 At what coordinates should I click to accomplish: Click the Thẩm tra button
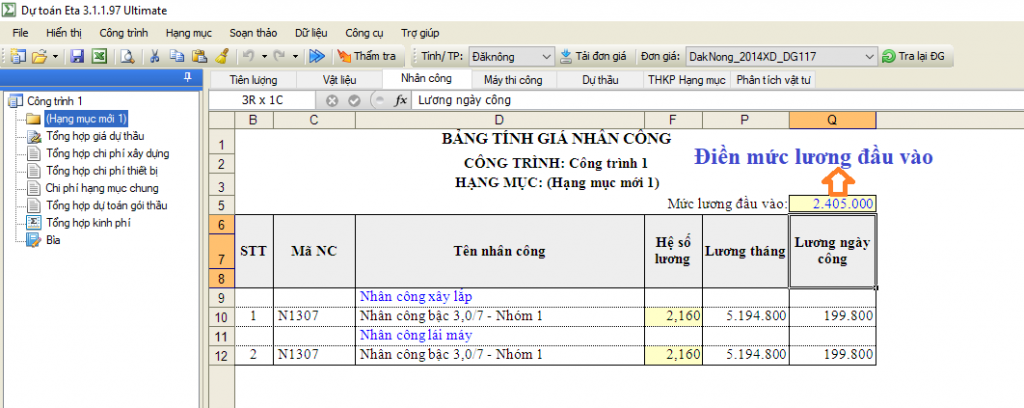pos(366,57)
